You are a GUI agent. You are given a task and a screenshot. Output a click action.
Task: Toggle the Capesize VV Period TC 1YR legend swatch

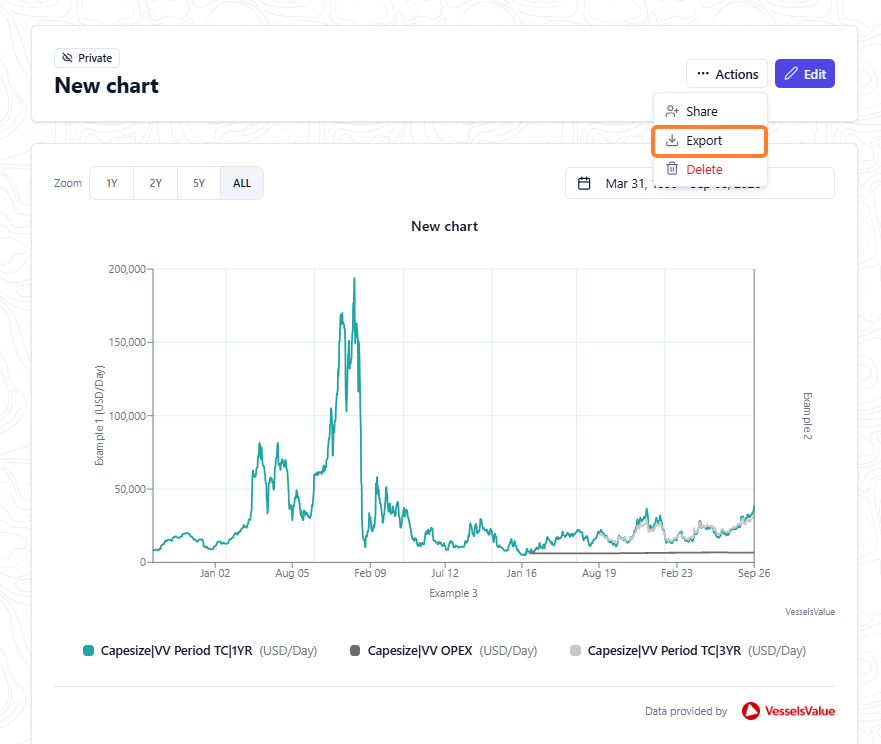pos(88,651)
